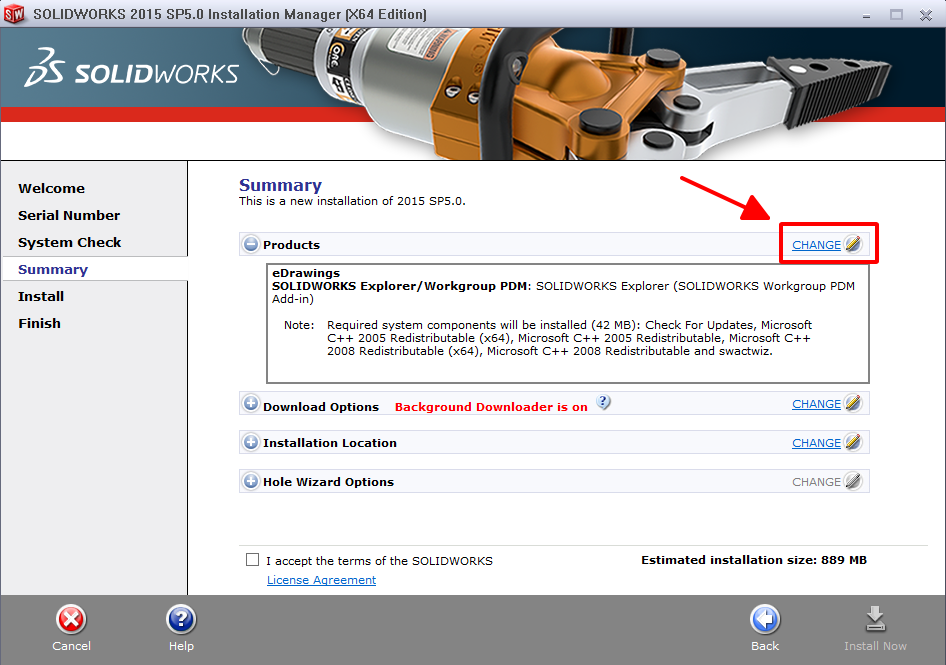Image resolution: width=946 pixels, height=665 pixels.
Task: Expand the Hole Wizard Options section
Action: 250,482
